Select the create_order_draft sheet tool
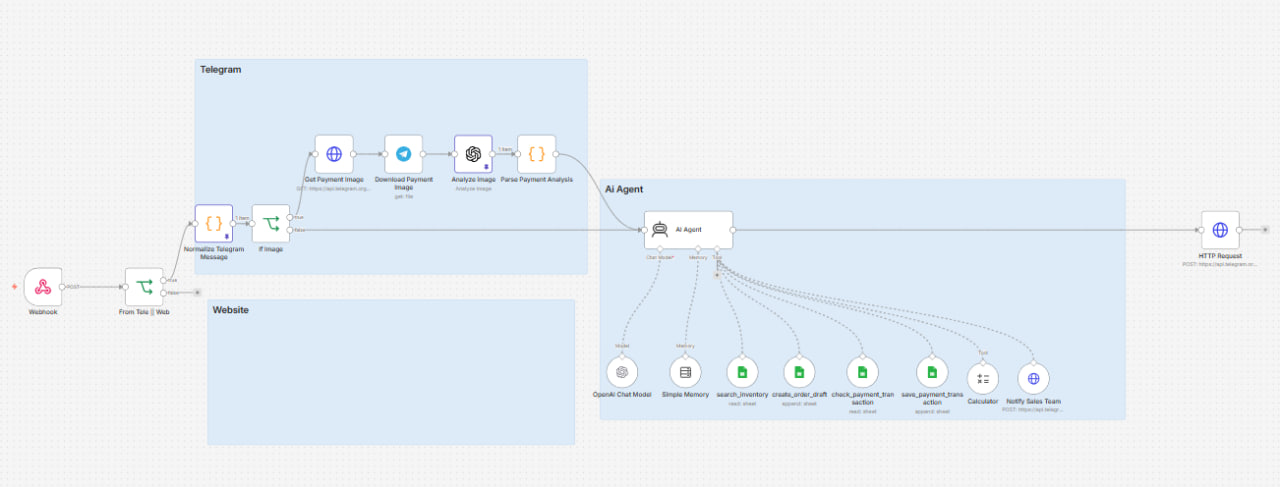The image size is (1280, 487). pos(799,373)
